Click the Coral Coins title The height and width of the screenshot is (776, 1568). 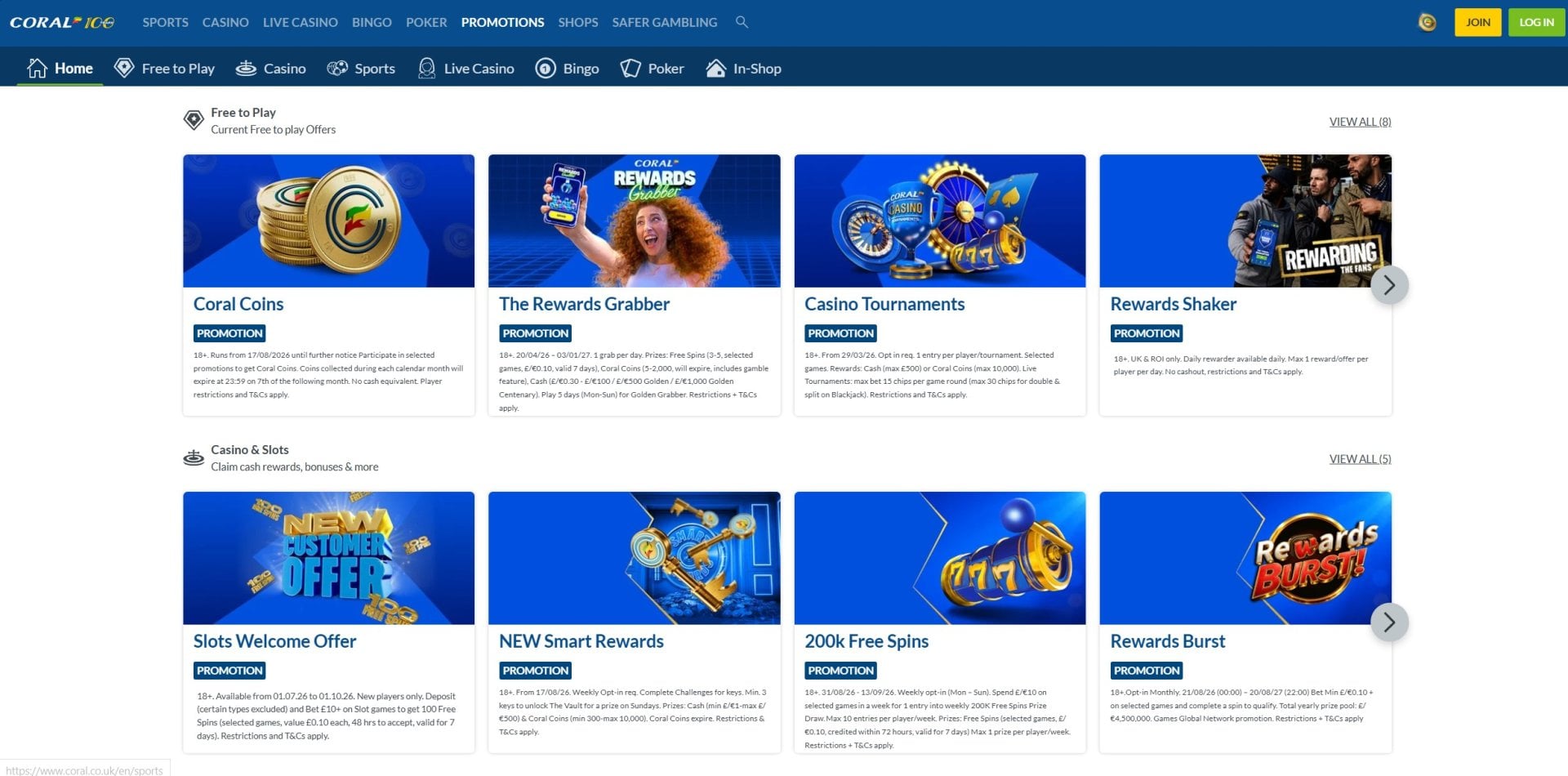(238, 304)
